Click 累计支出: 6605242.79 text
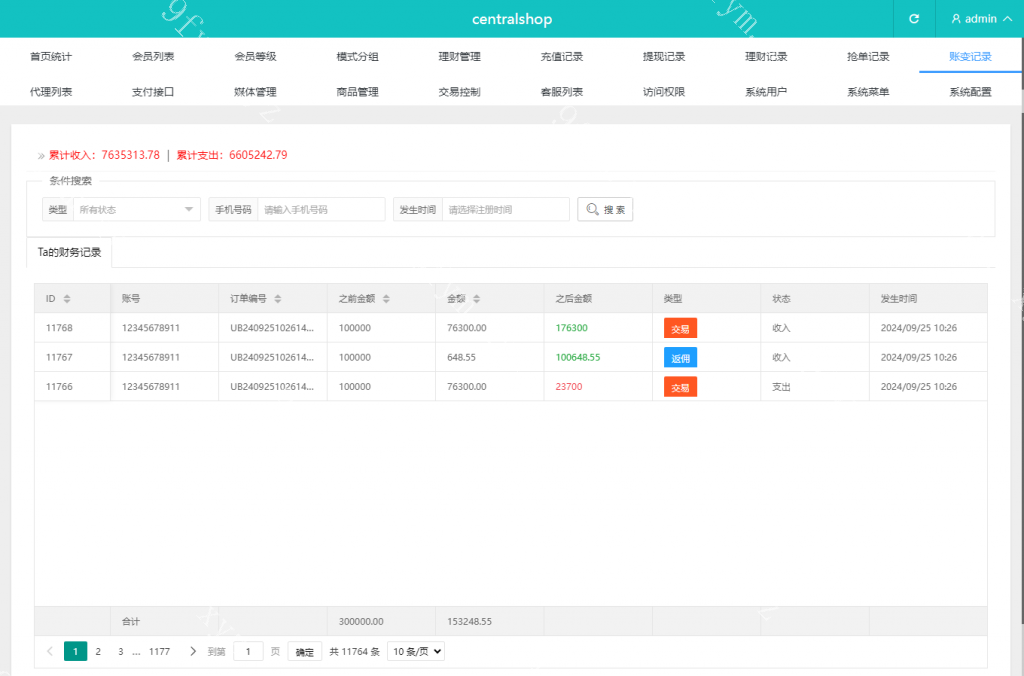This screenshot has width=1024, height=676. coord(232,155)
